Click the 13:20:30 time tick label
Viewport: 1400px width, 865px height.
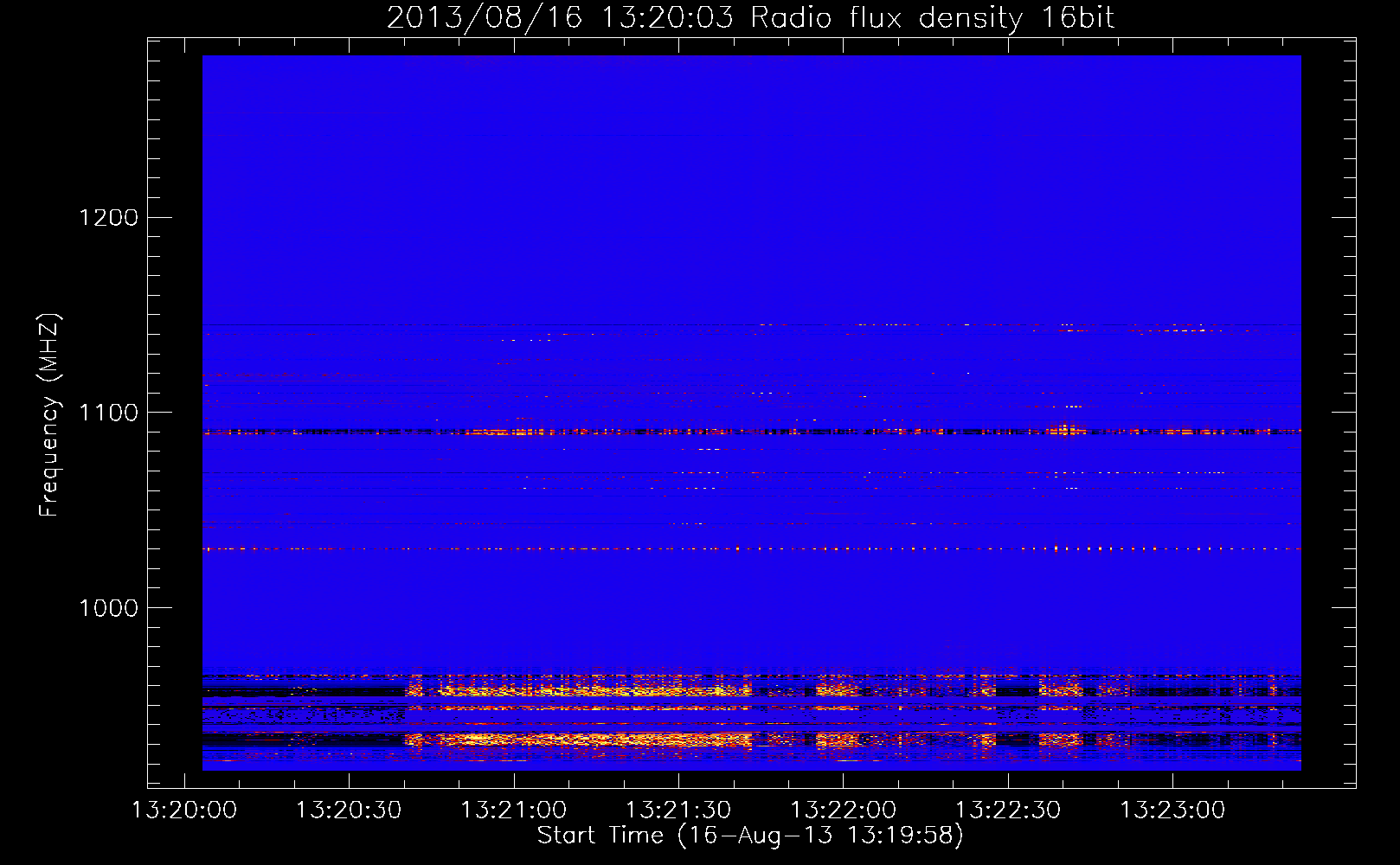pos(349,811)
